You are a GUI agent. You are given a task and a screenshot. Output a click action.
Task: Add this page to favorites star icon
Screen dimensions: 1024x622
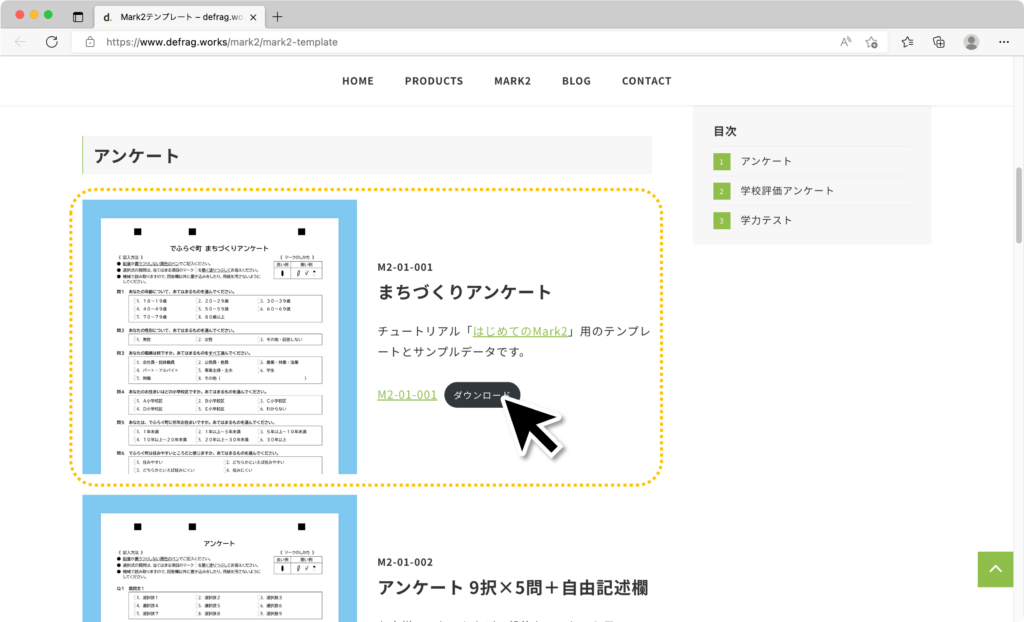pyautogui.click(x=872, y=42)
